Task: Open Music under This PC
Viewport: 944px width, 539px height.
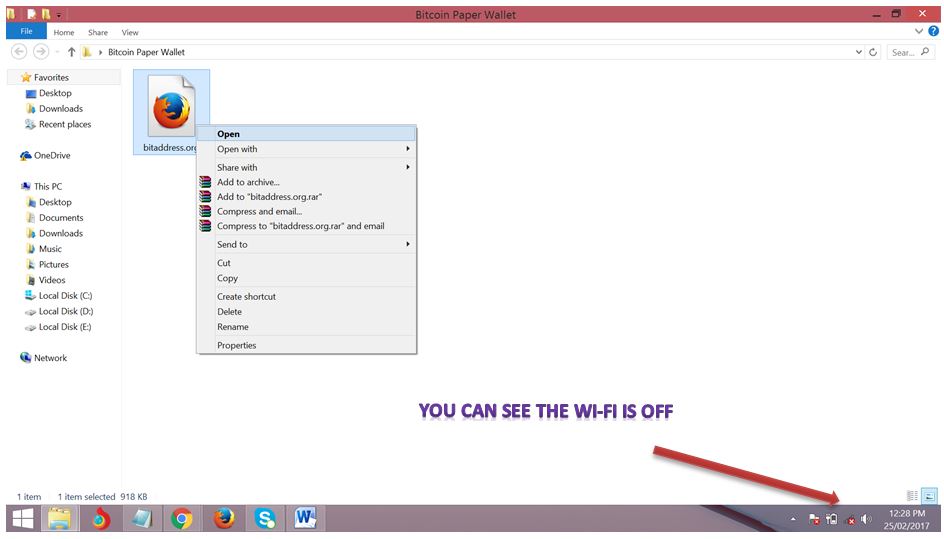Action: pos(50,249)
